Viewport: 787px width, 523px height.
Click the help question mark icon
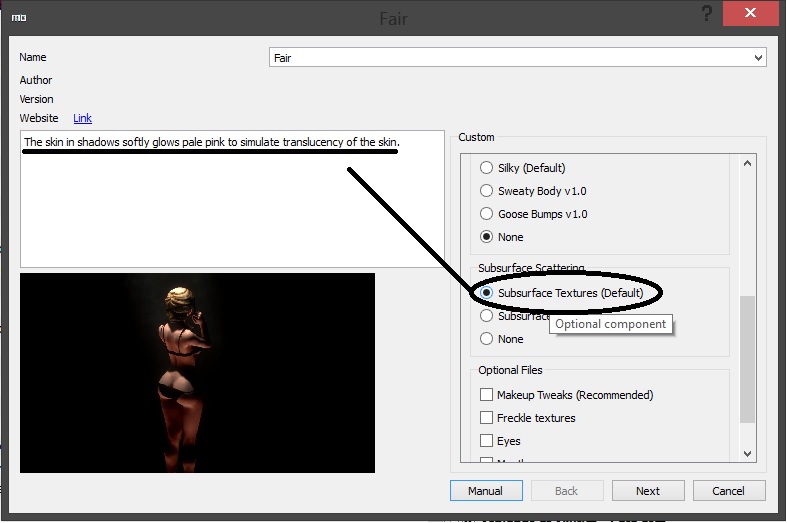click(707, 13)
